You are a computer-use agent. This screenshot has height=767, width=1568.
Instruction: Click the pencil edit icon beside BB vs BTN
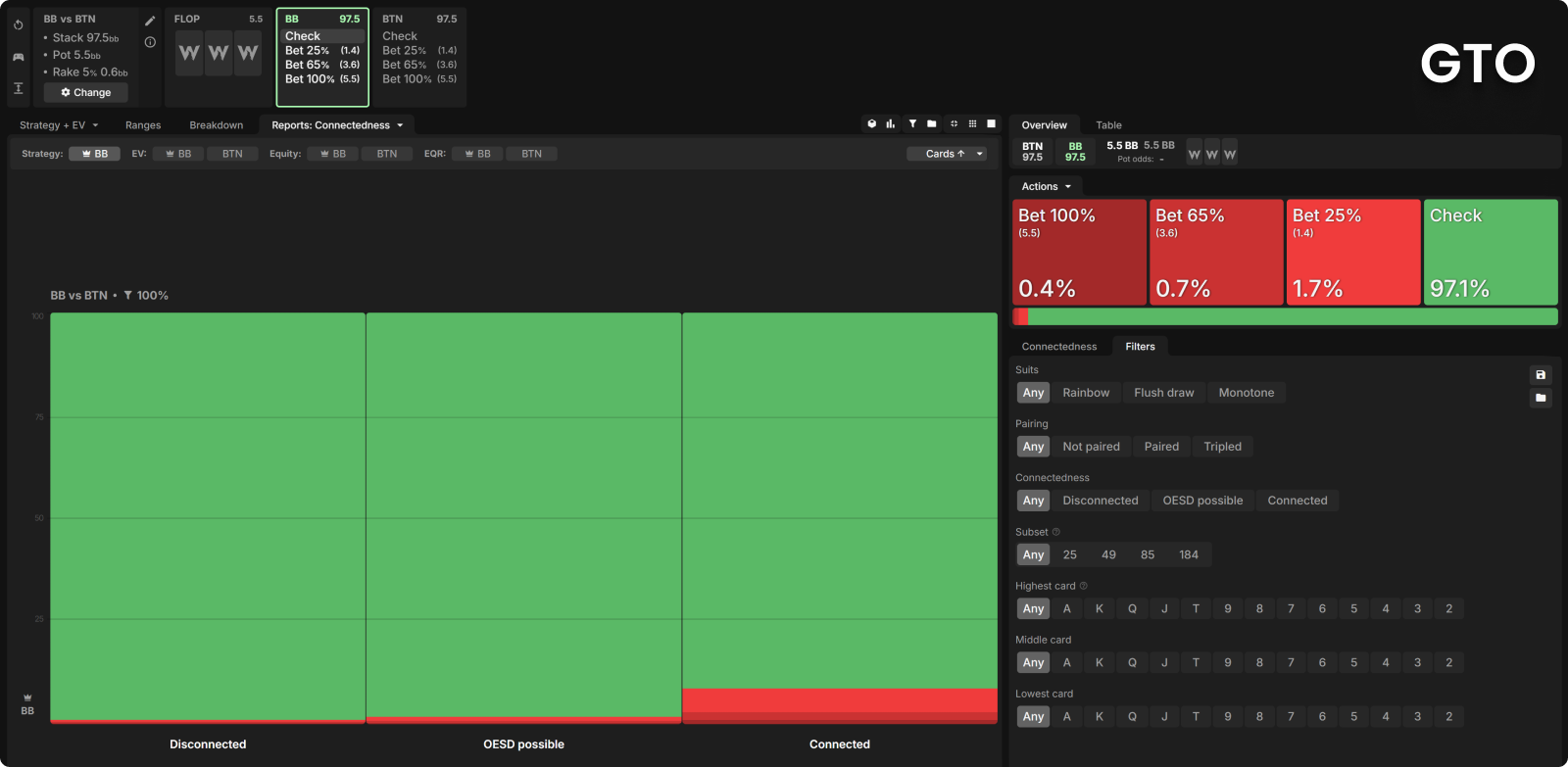150,21
